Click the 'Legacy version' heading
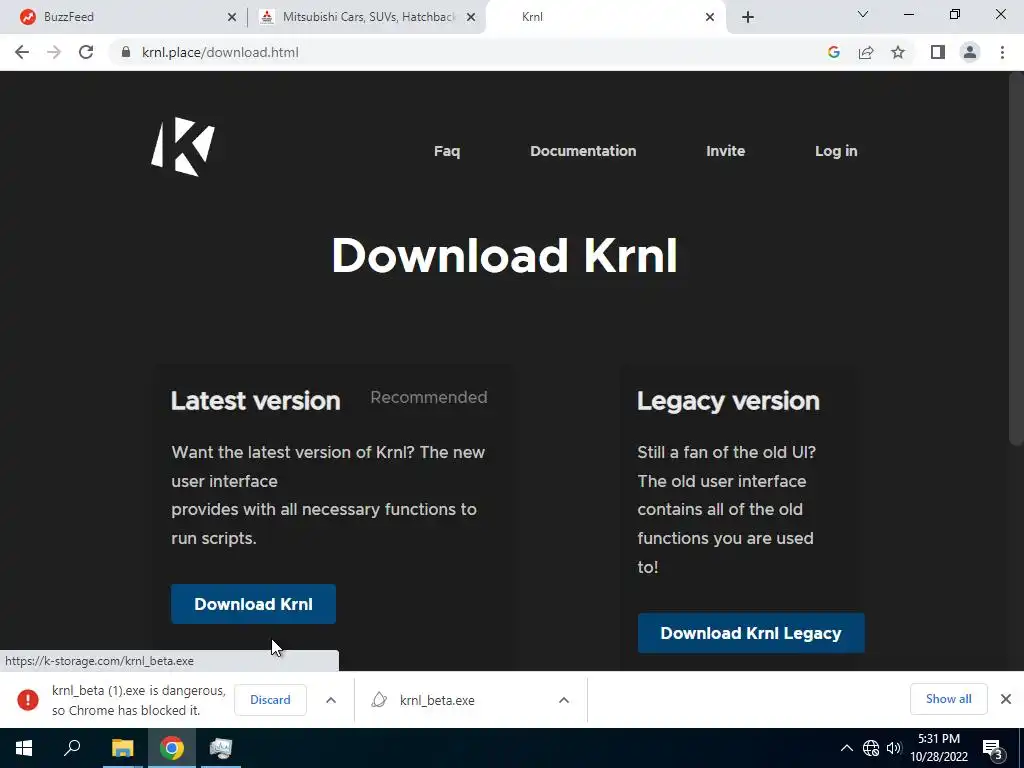Viewport: 1024px width, 768px height. pyautogui.click(x=728, y=401)
